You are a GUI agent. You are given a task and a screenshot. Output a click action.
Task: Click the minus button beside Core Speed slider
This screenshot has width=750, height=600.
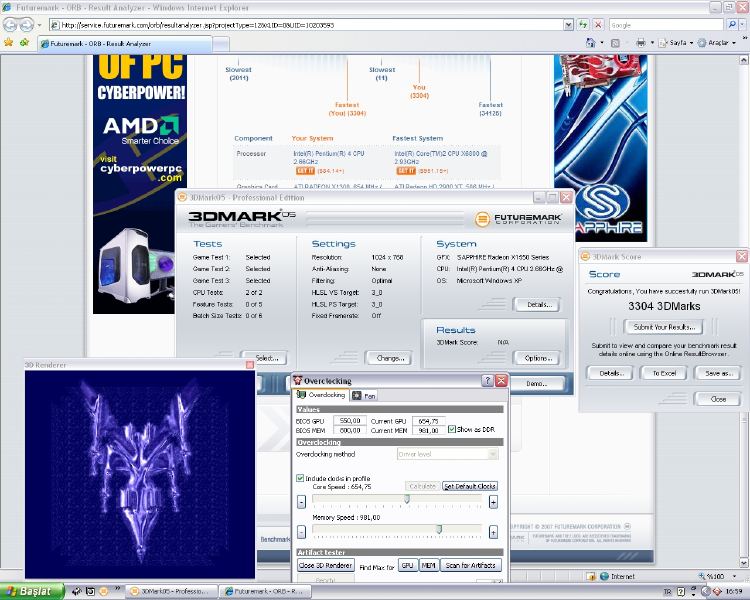tap(301, 502)
